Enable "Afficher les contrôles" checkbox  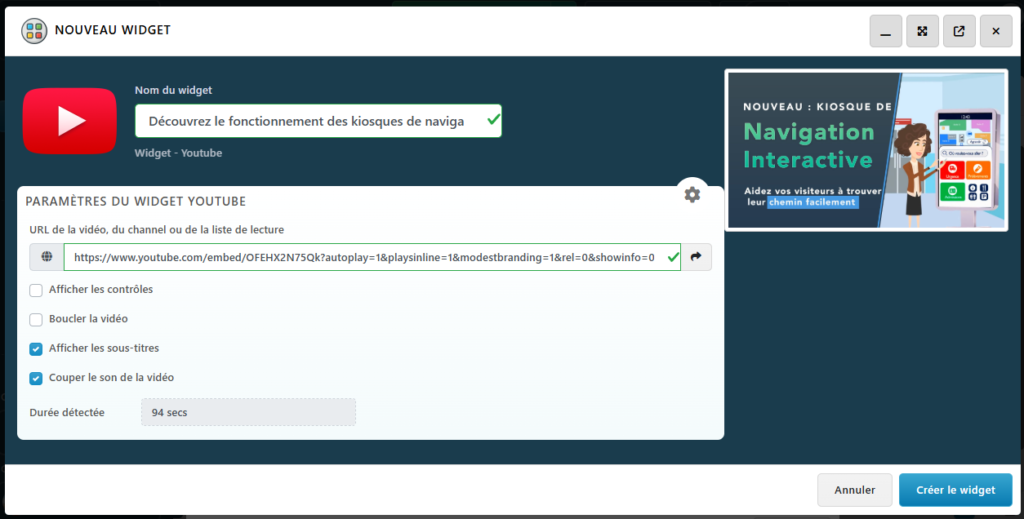(x=36, y=290)
